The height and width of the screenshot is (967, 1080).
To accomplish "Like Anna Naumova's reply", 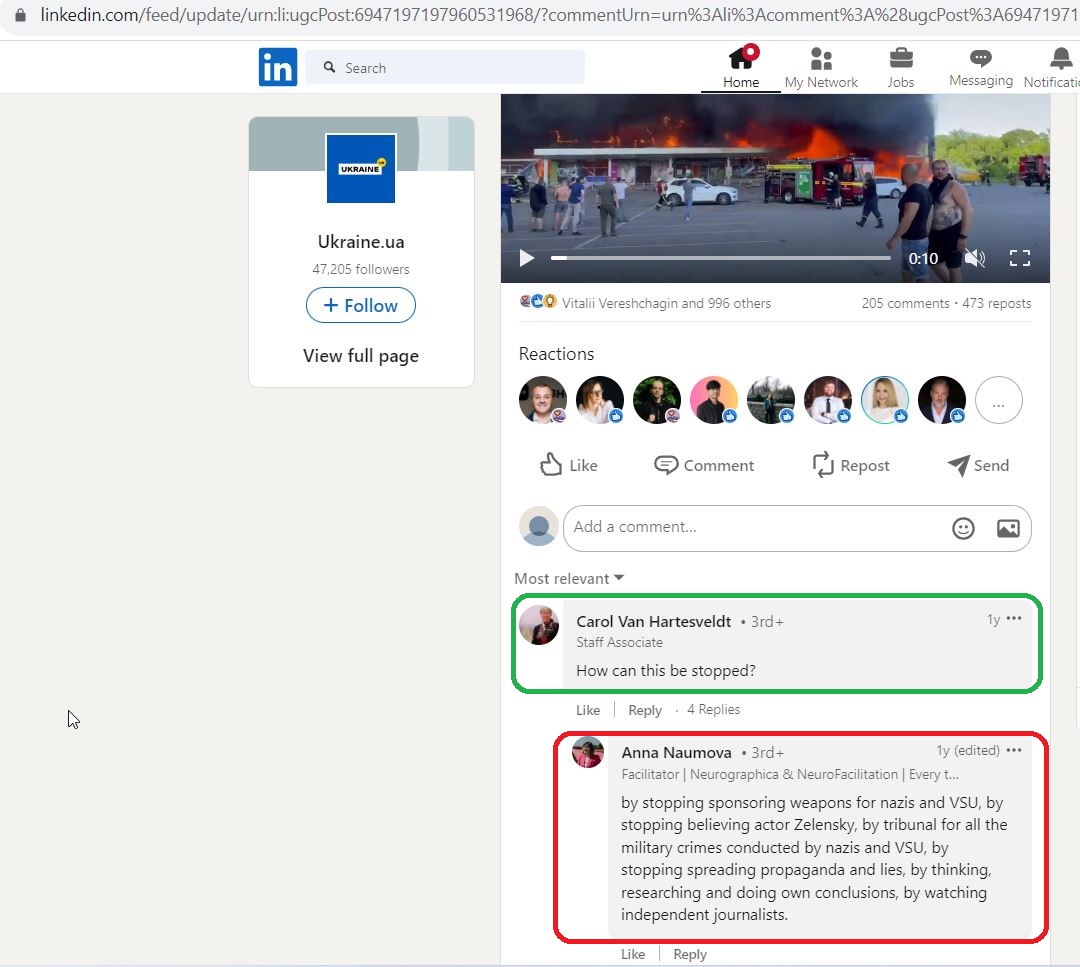I will [633, 955].
